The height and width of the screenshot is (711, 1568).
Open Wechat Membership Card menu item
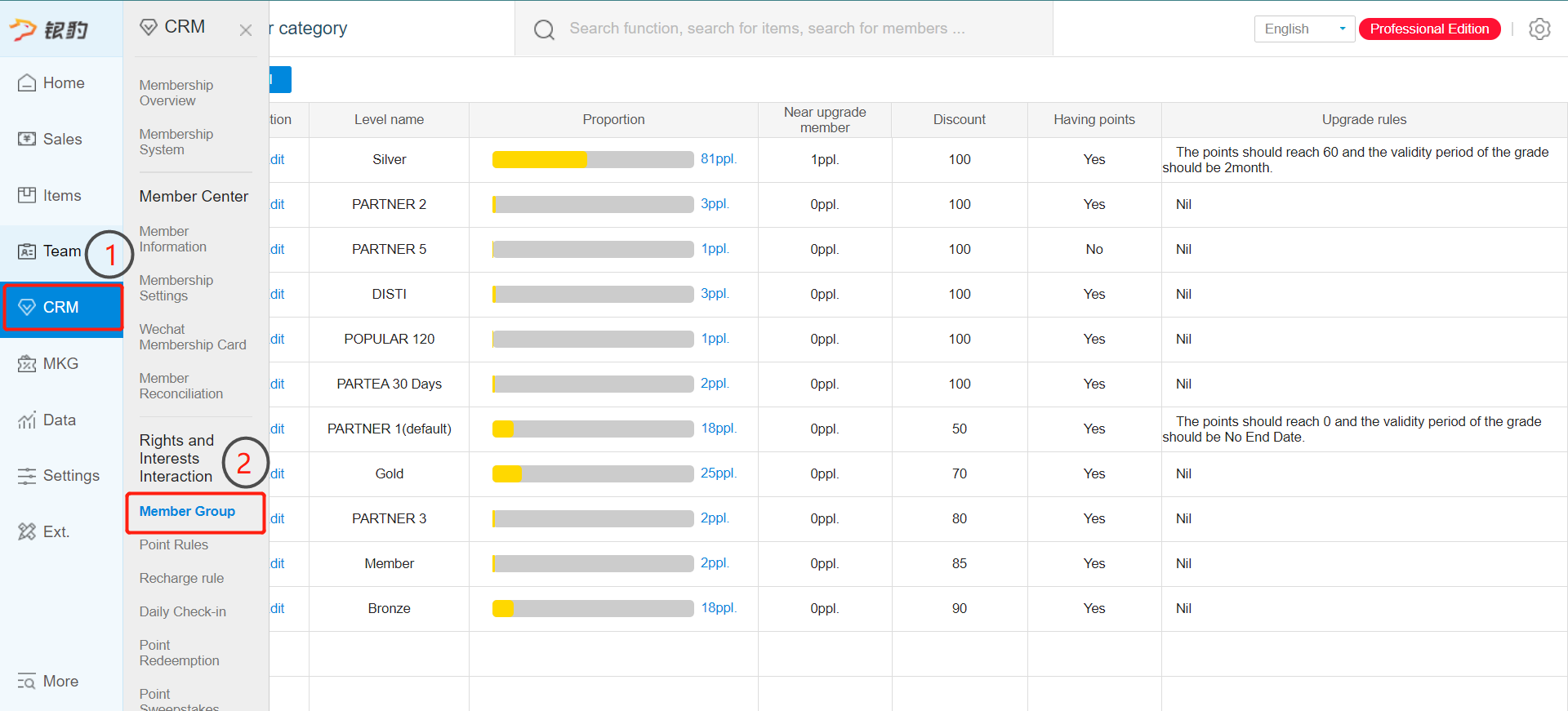[193, 337]
